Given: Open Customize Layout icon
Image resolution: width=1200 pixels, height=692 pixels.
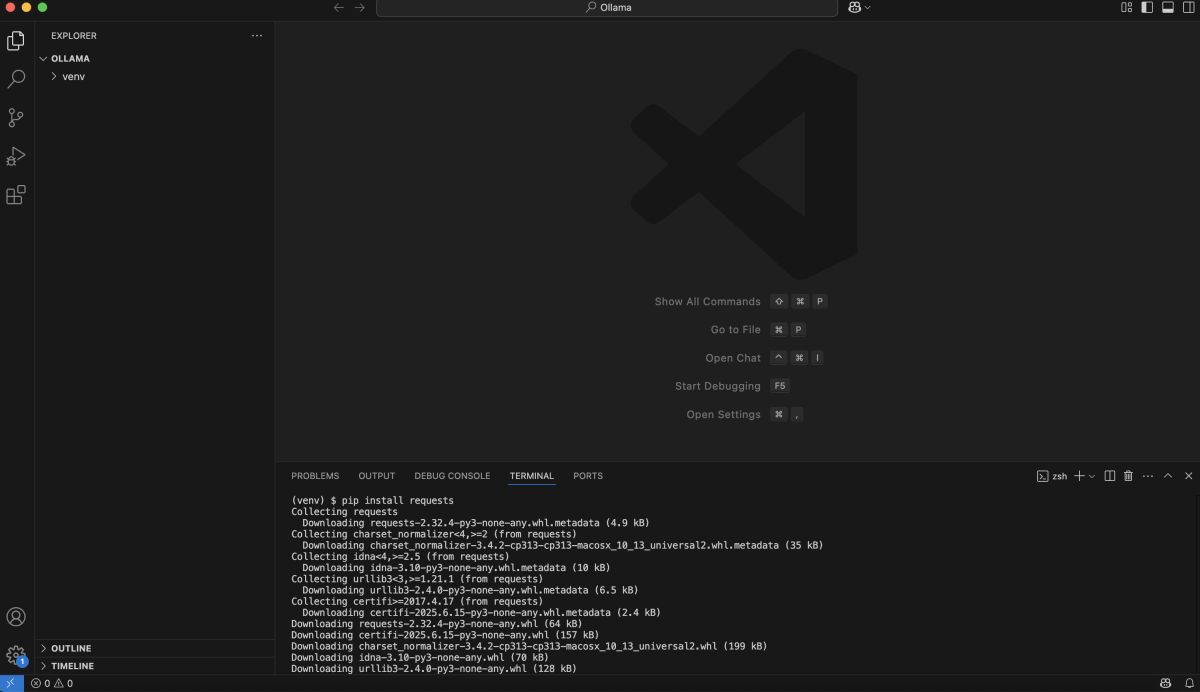Looking at the screenshot, I should (1127, 7).
